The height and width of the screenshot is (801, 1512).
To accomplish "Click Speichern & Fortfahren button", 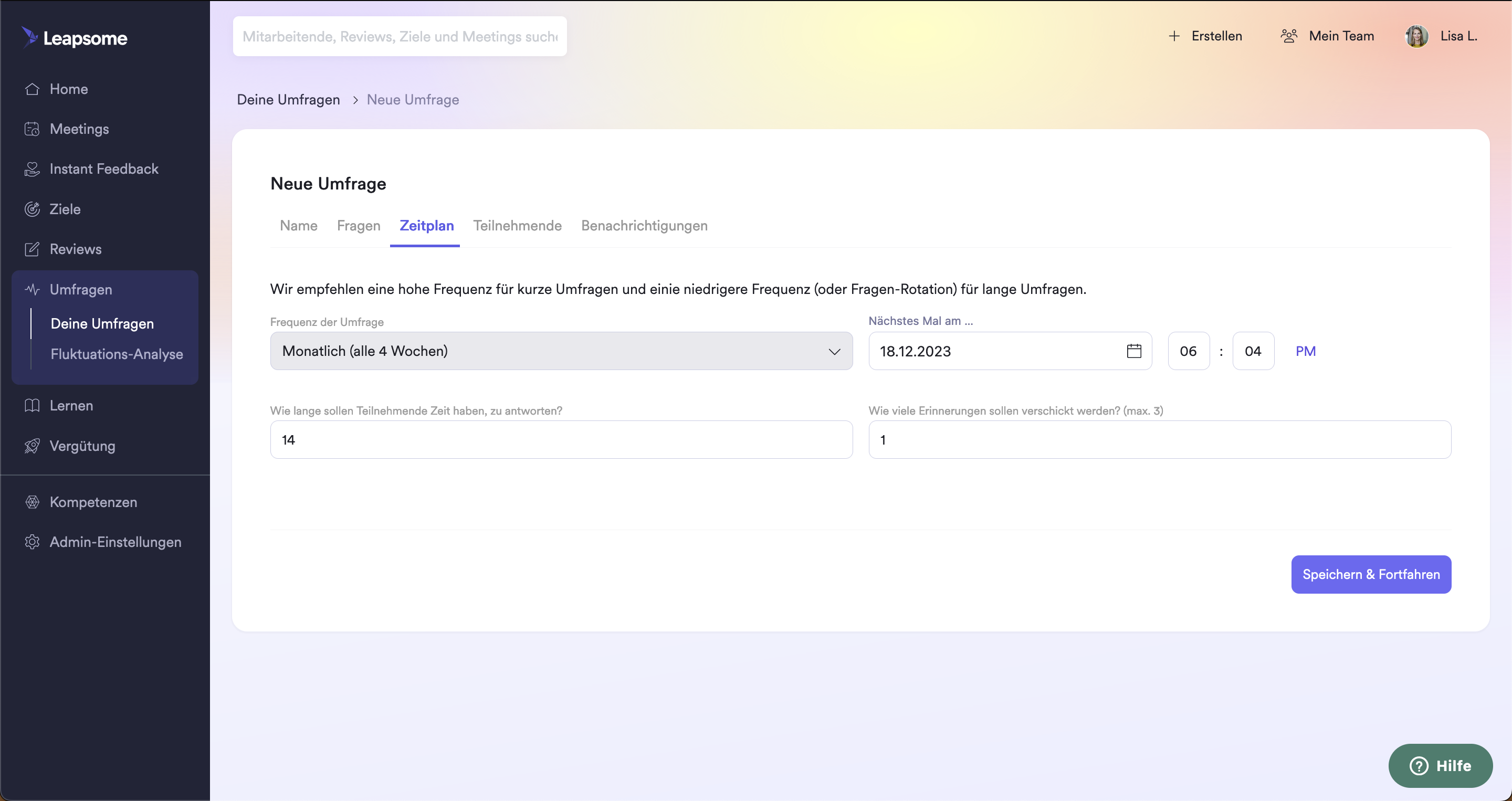I will point(1371,574).
